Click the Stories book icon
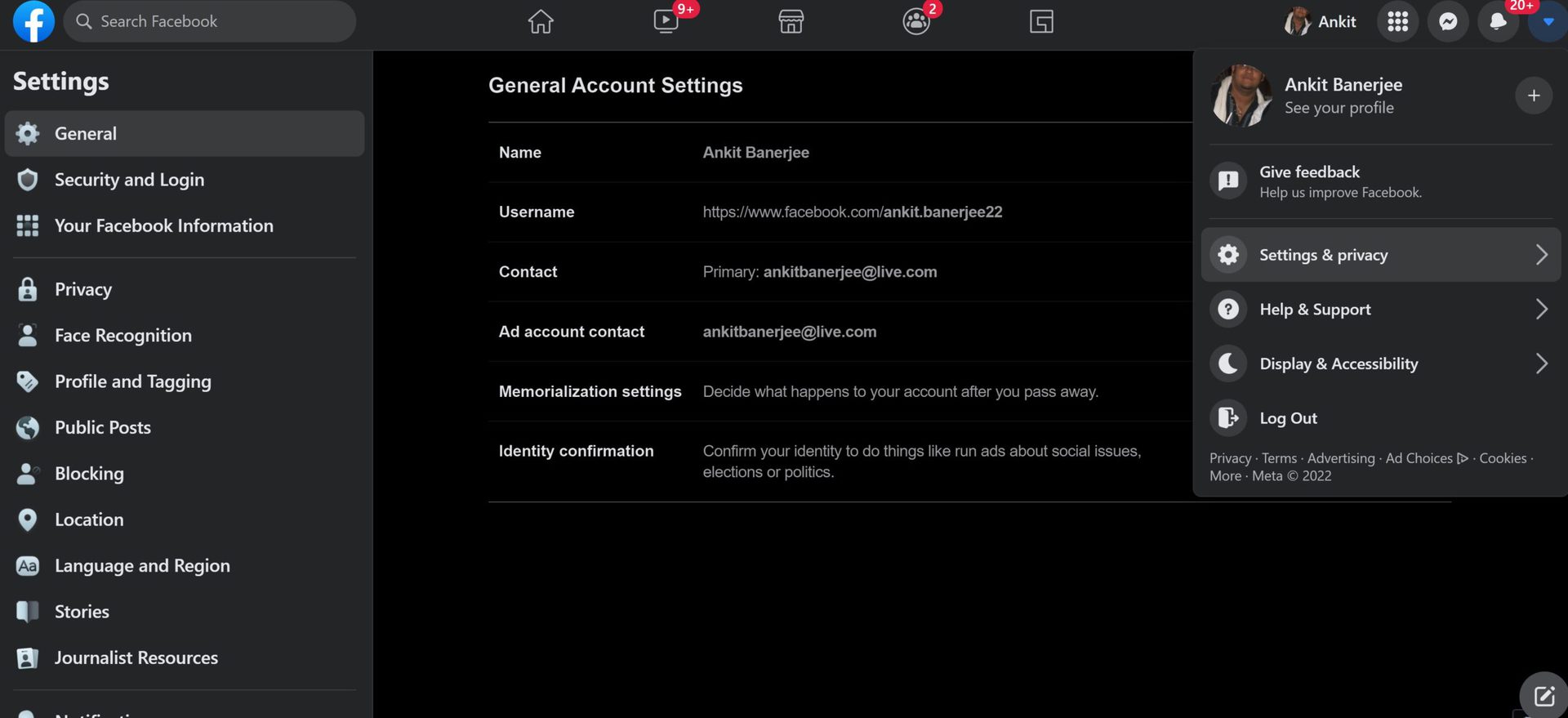1568x718 pixels. (x=28, y=612)
